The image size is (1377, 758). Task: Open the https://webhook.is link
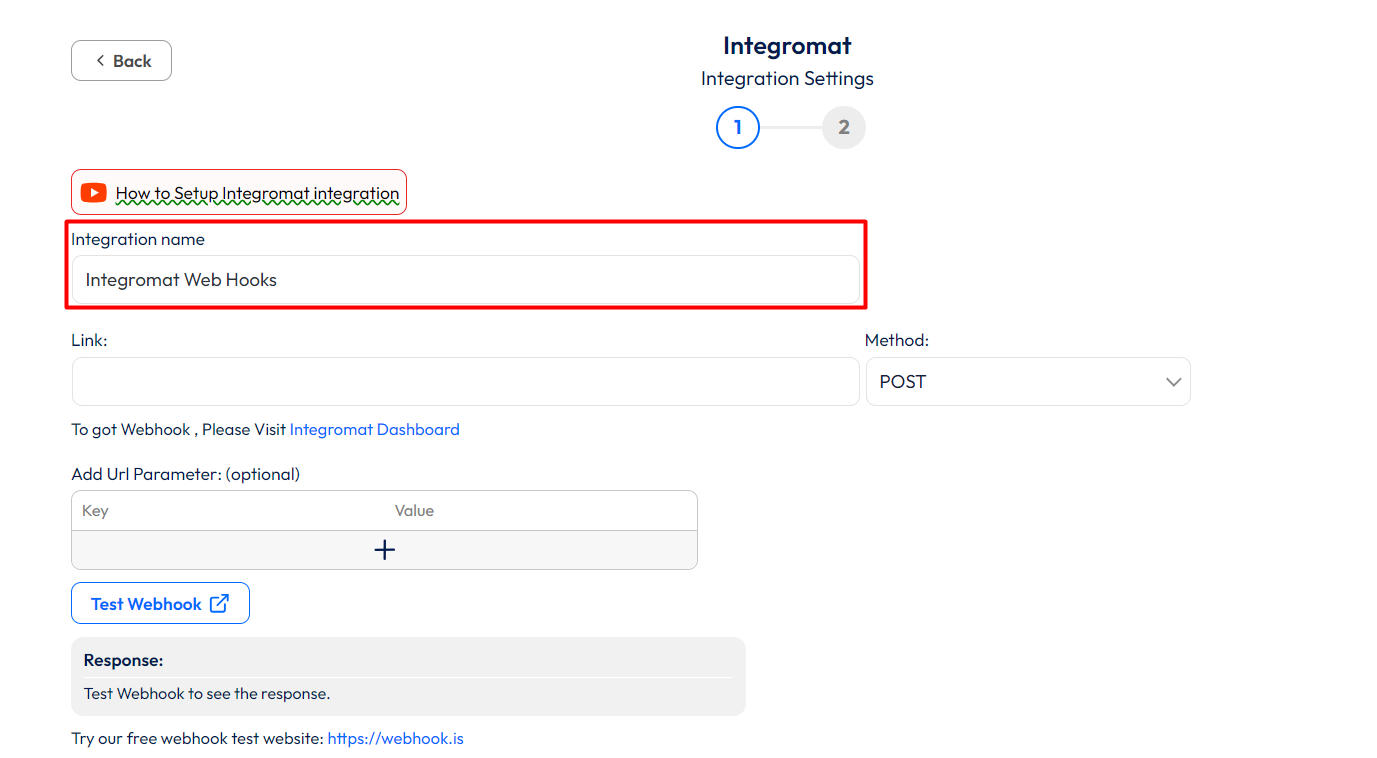click(395, 739)
